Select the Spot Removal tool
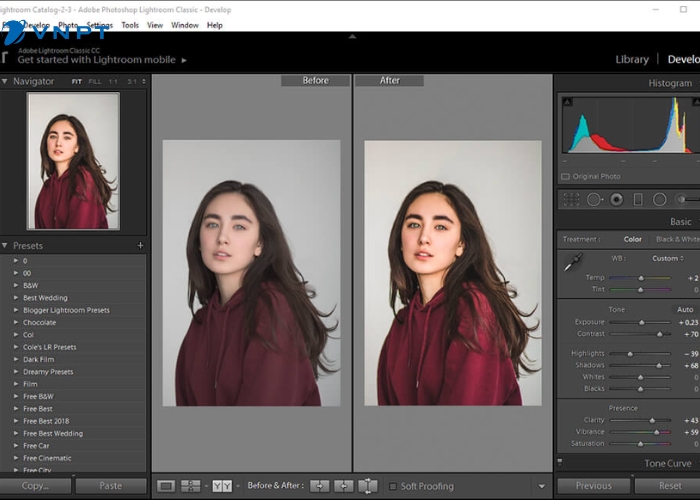Screen dimensions: 700x500 tap(595, 199)
